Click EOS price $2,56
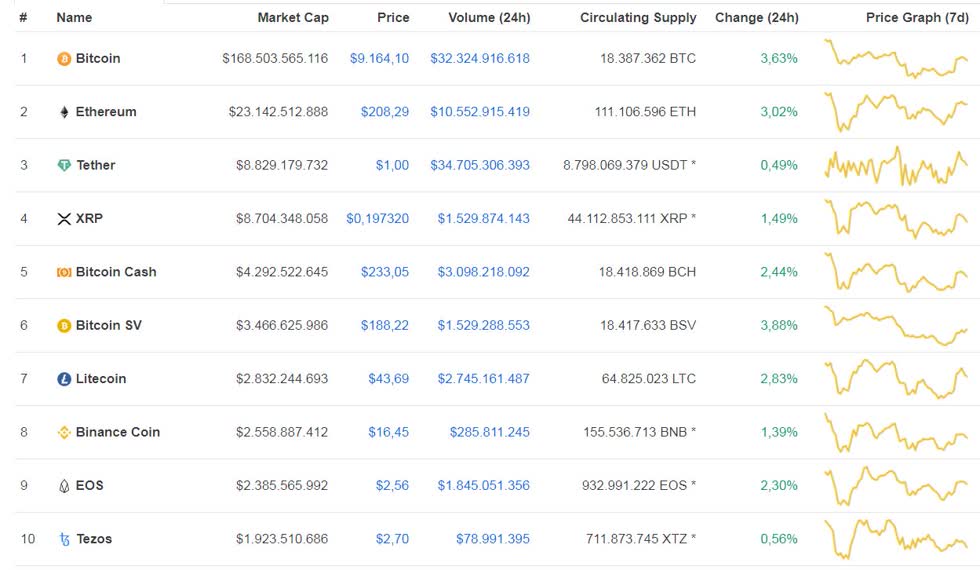 click(392, 486)
